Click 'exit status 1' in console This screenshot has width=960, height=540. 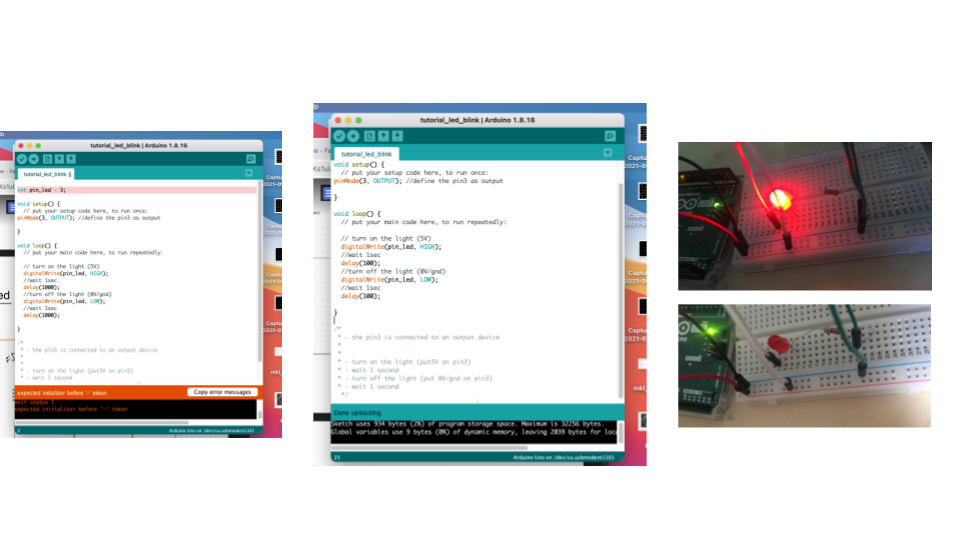click(x=35, y=402)
